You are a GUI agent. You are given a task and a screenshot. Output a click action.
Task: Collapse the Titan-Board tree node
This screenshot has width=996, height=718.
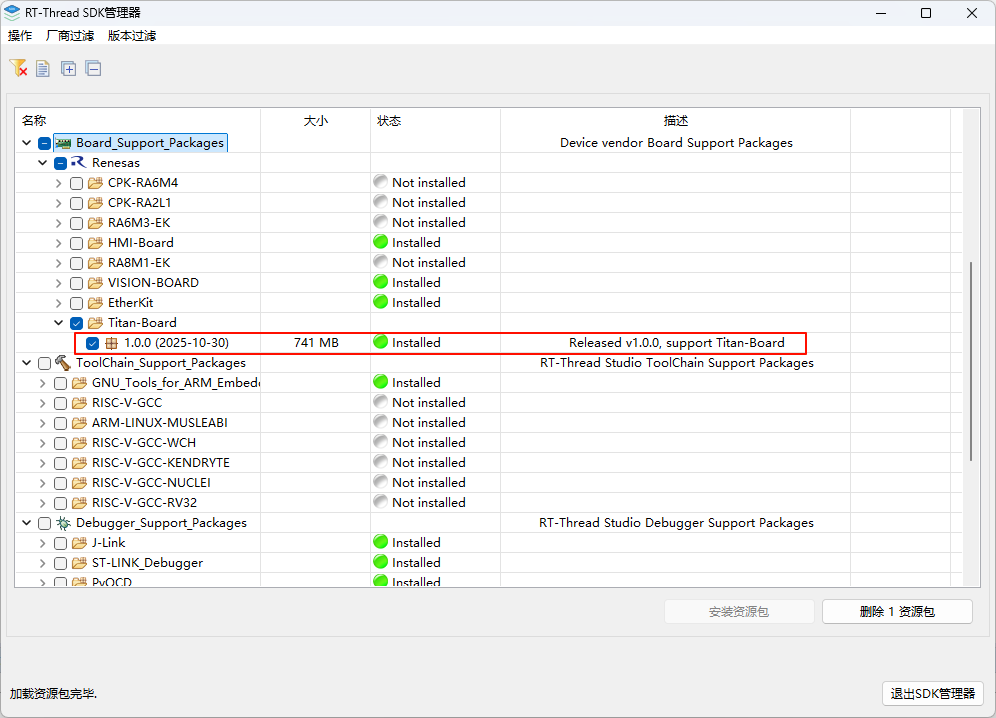pos(58,323)
